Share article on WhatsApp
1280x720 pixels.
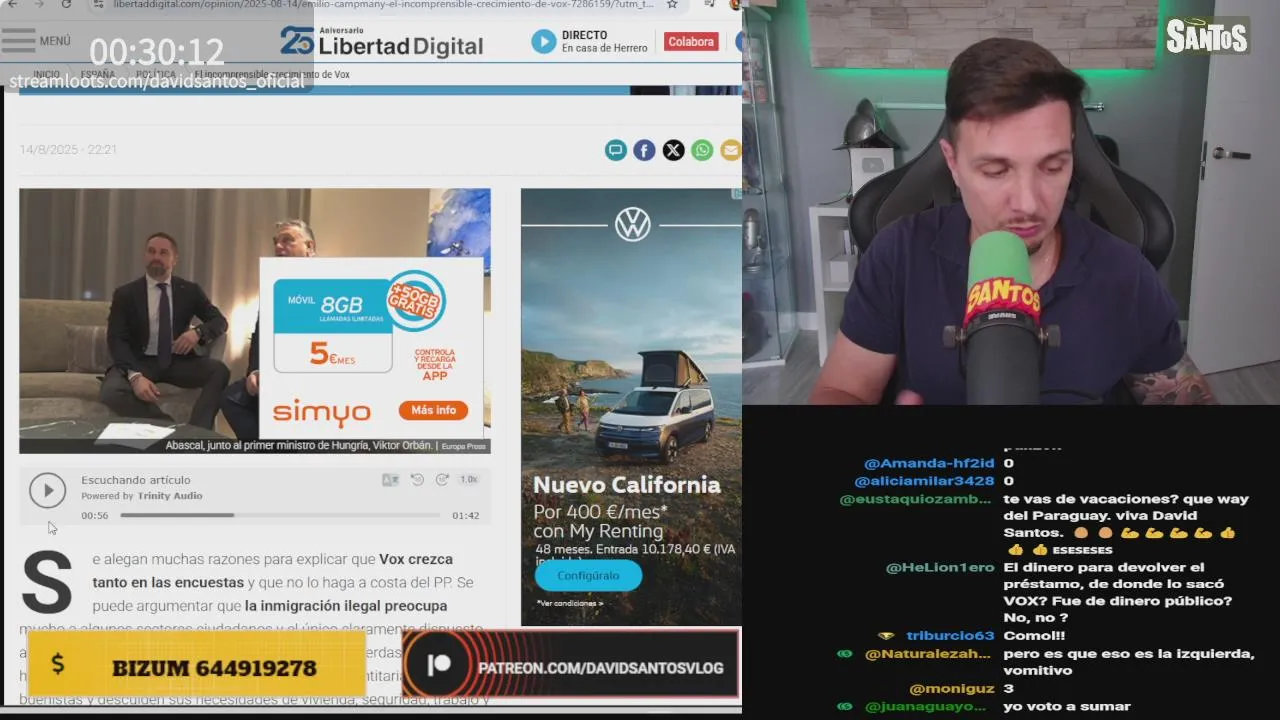point(702,150)
